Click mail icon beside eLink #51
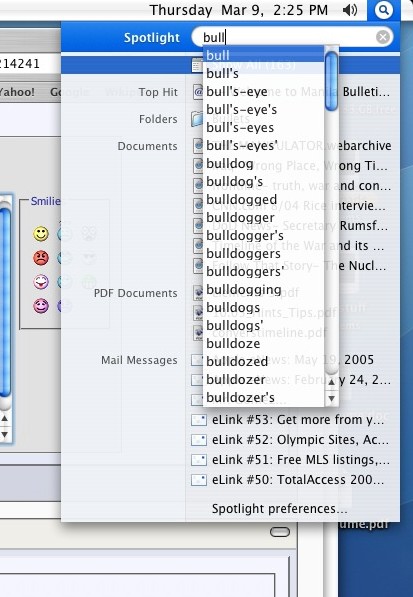 point(199,460)
